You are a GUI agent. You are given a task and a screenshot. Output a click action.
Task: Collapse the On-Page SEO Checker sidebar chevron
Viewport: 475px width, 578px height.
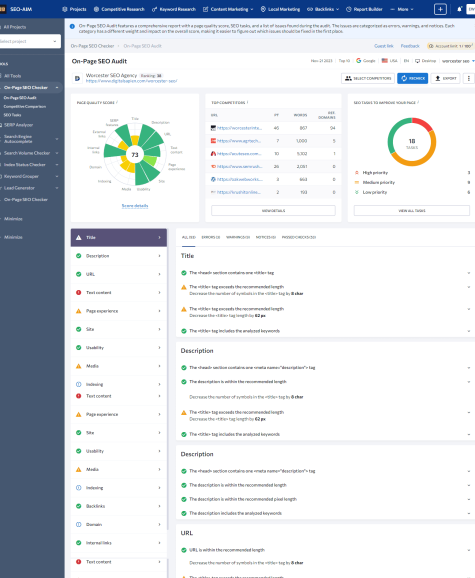(x=57, y=88)
